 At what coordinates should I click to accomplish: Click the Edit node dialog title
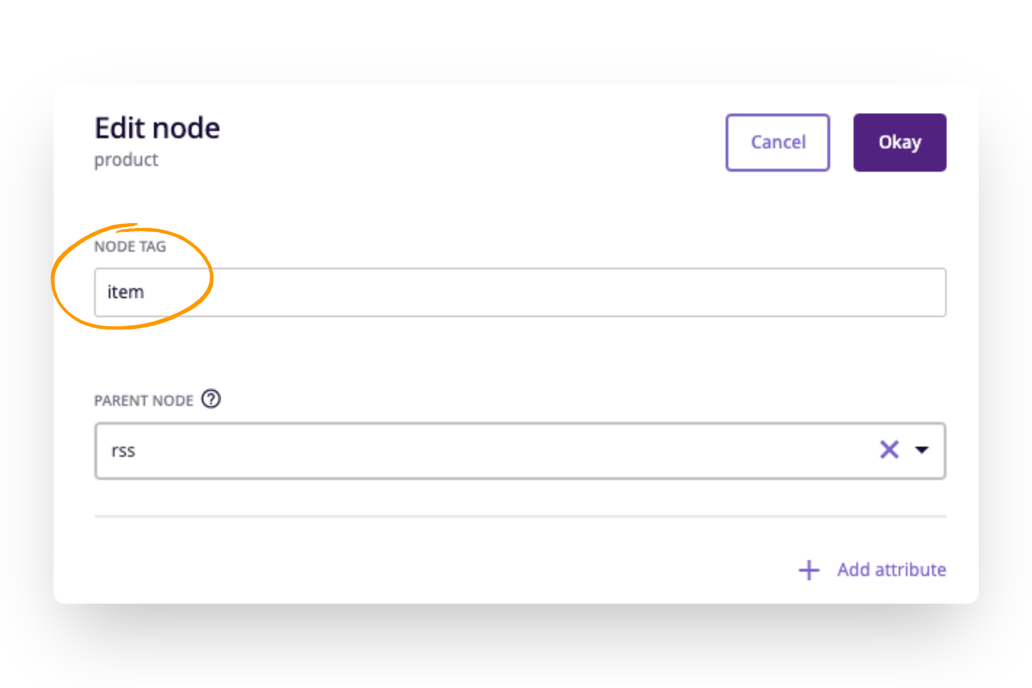click(x=157, y=128)
